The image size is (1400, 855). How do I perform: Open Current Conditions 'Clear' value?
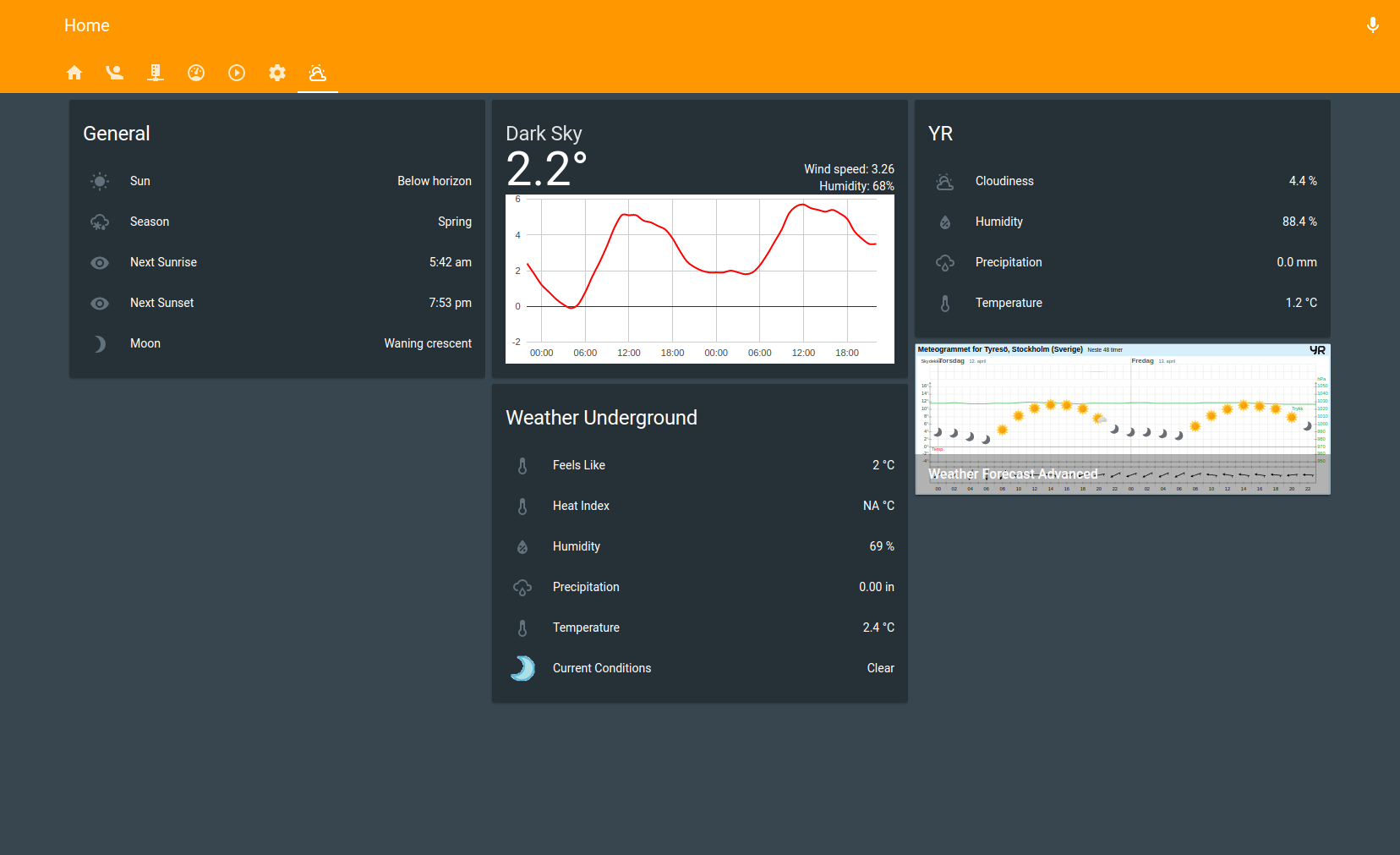[x=880, y=668]
